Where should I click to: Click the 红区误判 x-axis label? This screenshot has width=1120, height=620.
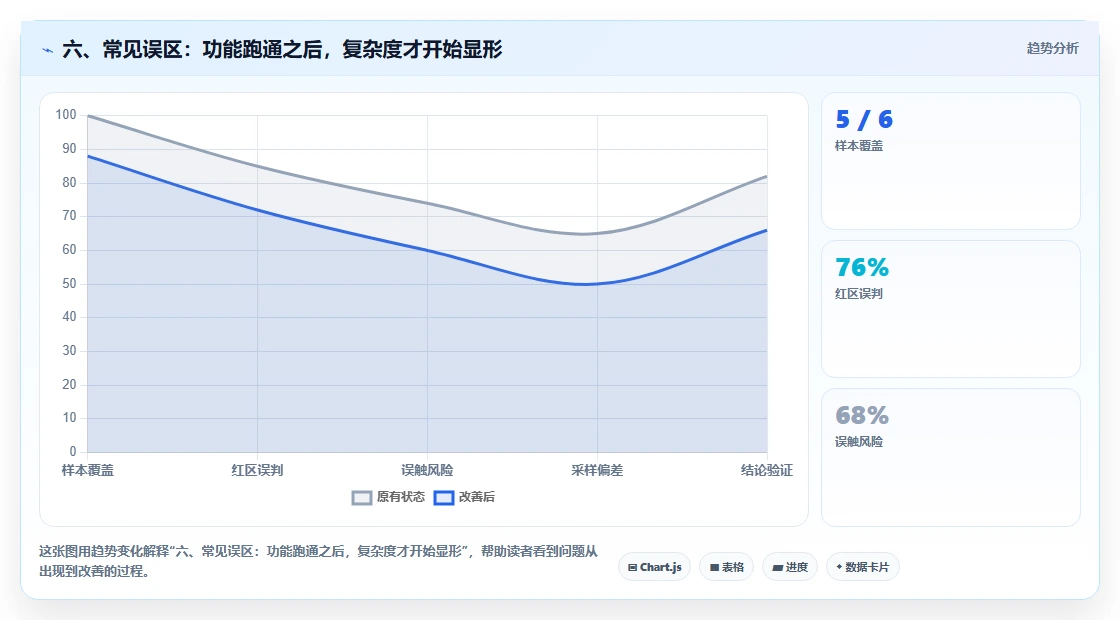click(x=257, y=470)
